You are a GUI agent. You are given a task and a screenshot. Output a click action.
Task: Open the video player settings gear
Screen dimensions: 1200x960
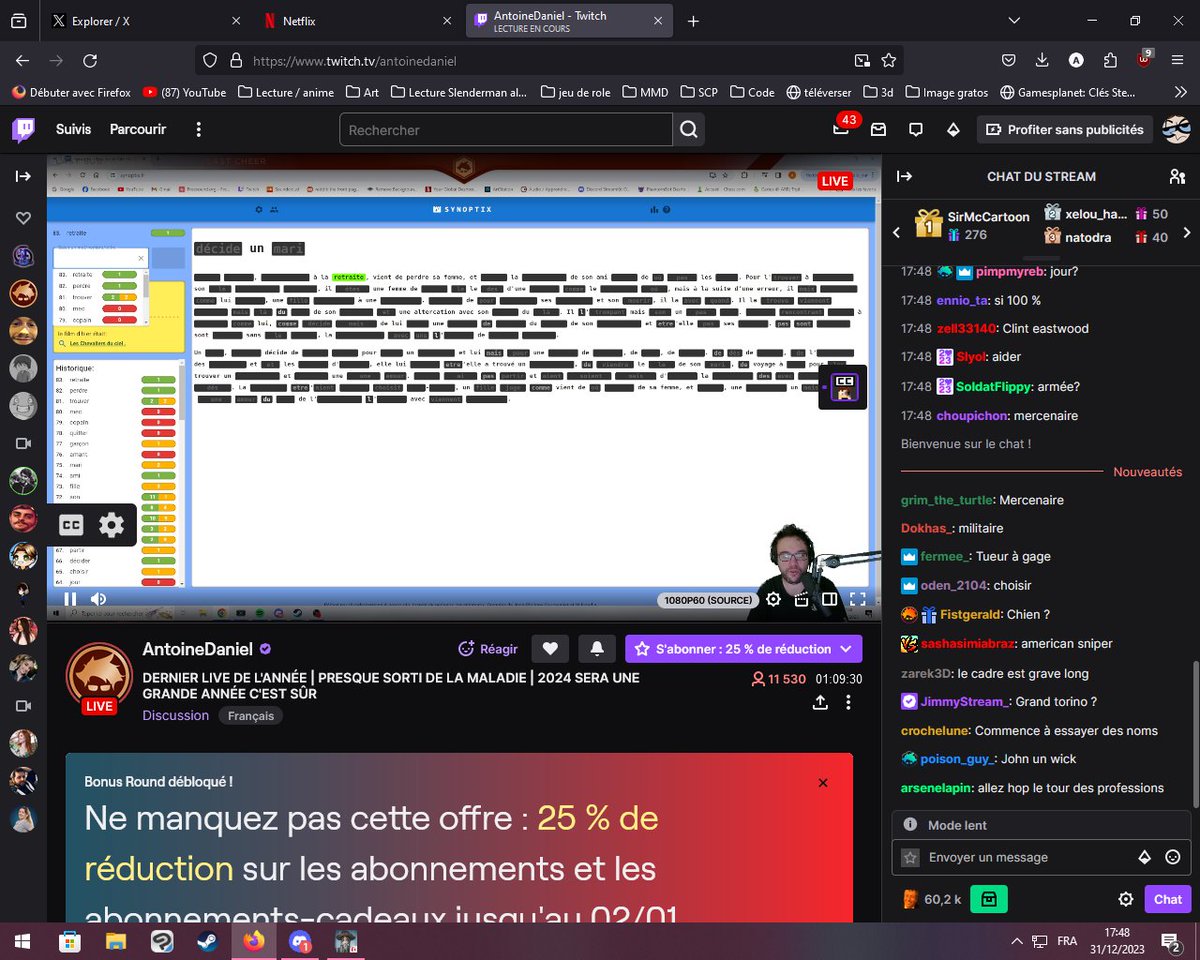[x=773, y=599]
